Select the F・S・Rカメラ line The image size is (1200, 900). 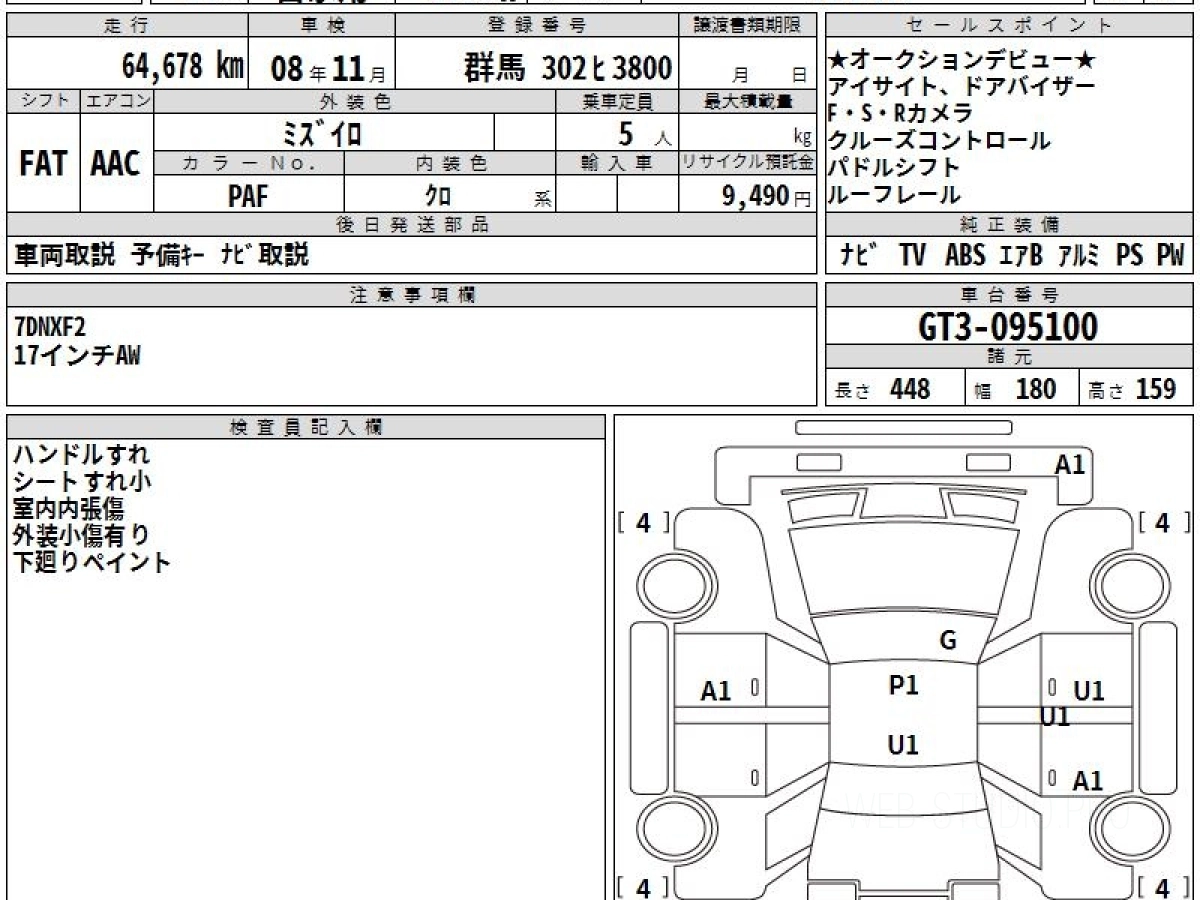click(x=901, y=113)
